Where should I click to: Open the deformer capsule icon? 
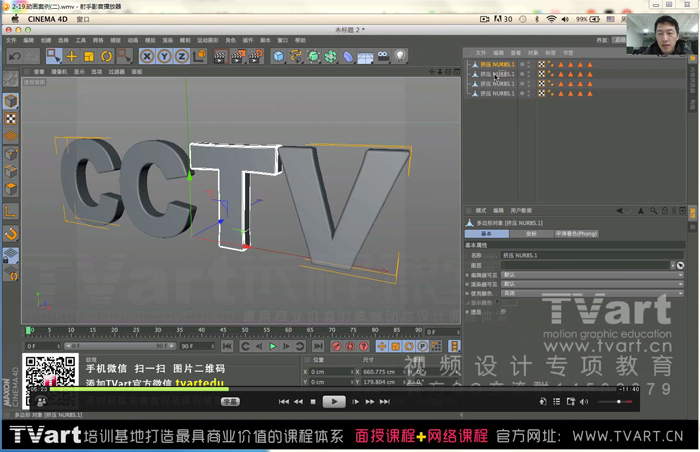coord(348,56)
